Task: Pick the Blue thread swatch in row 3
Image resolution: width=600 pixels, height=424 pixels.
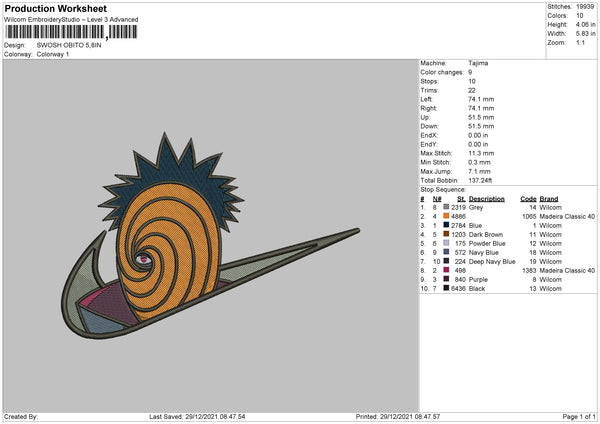Action: 446,225
